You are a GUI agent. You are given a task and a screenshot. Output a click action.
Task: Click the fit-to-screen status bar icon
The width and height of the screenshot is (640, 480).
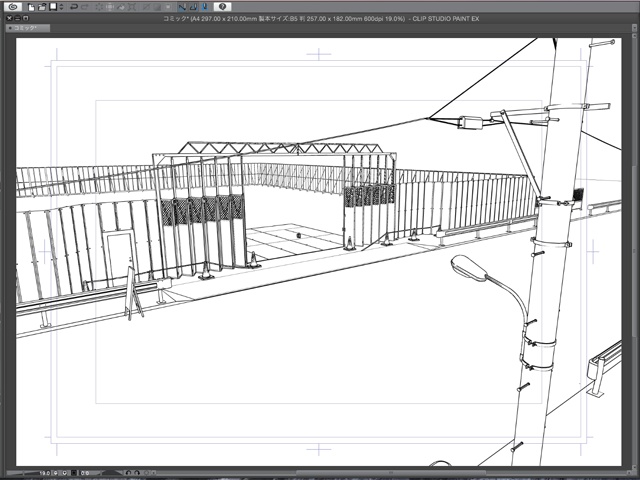[74, 473]
